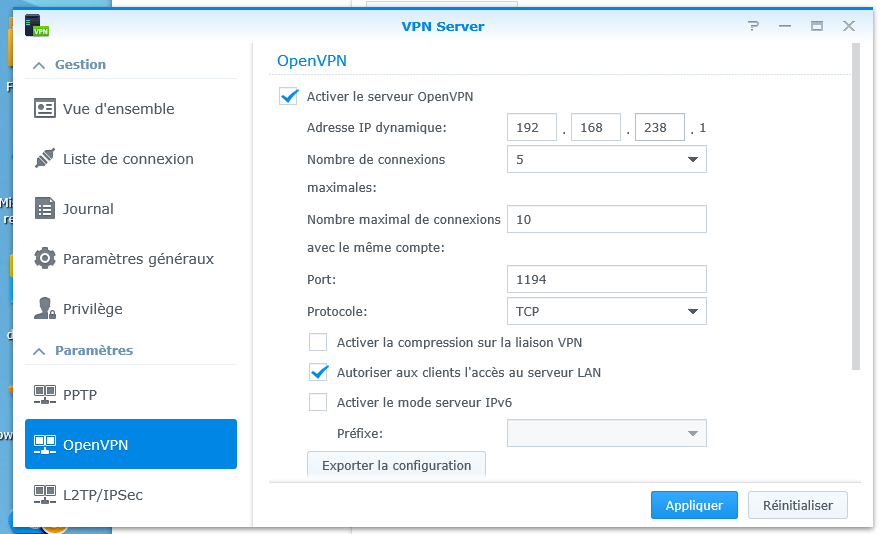Open Nombre de connexions maximales dropdown
Screen dimensions: 885x534
coord(607,159)
